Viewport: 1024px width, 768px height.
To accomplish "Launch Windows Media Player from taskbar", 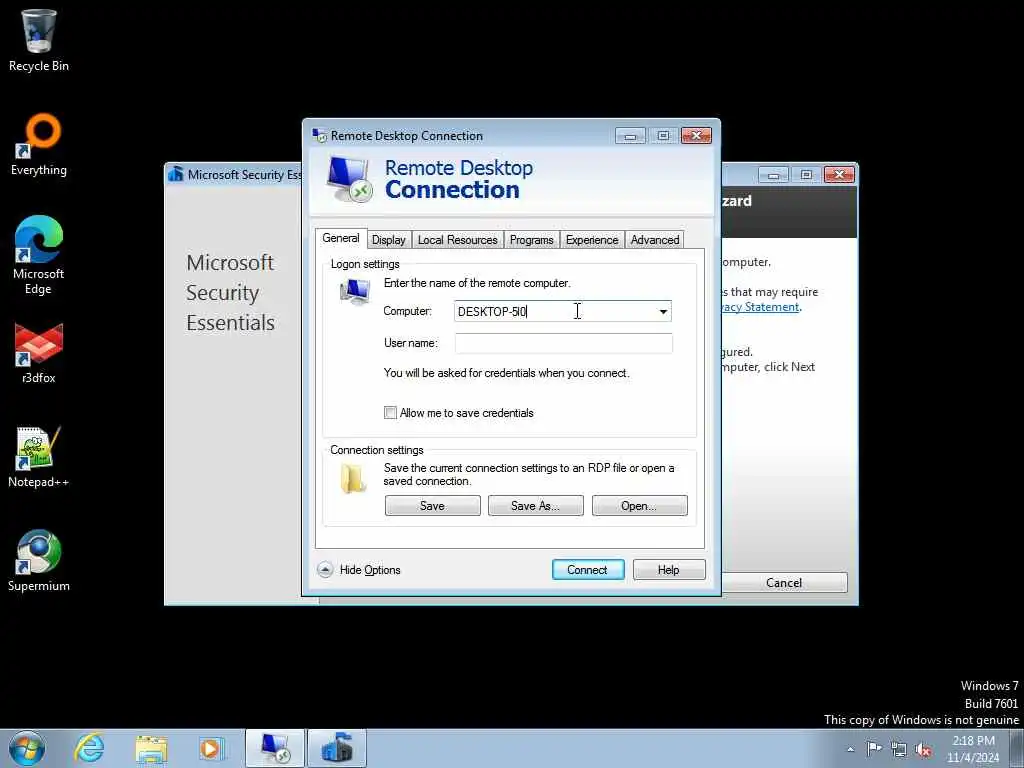I will pyautogui.click(x=212, y=748).
